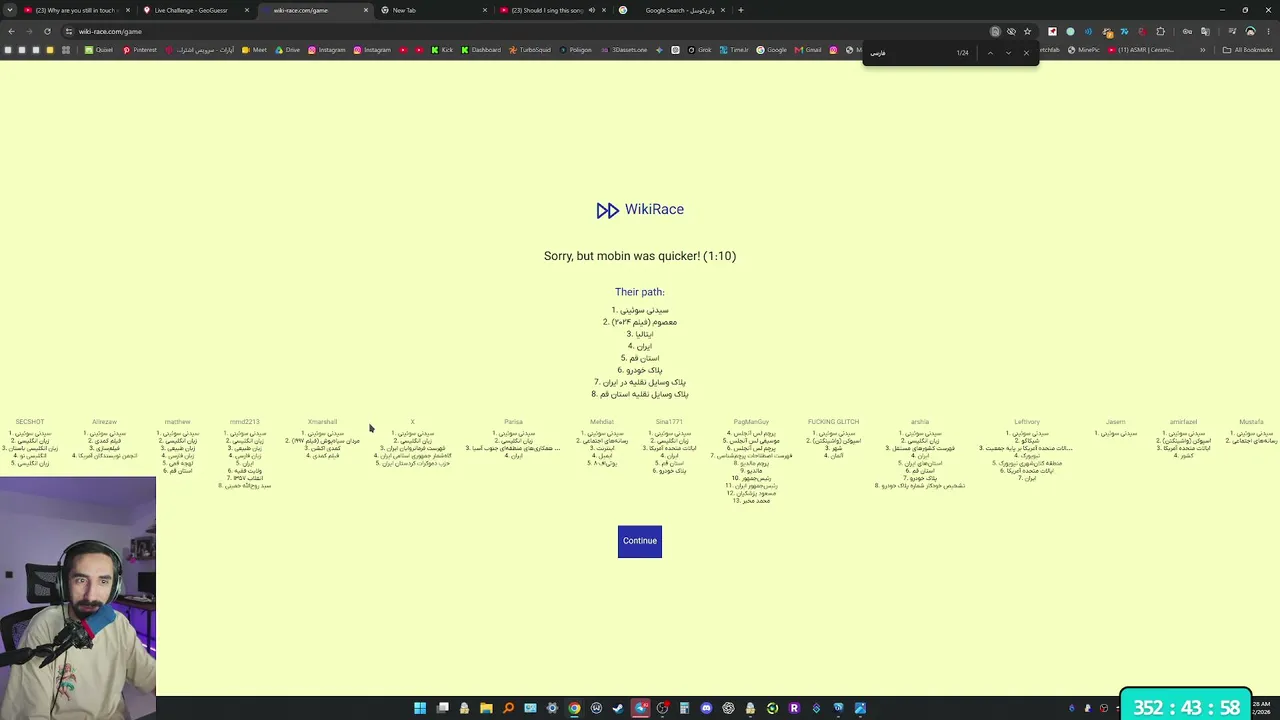1280x720 pixels.
Task: Close the find bar
Action: point(1026,52)
